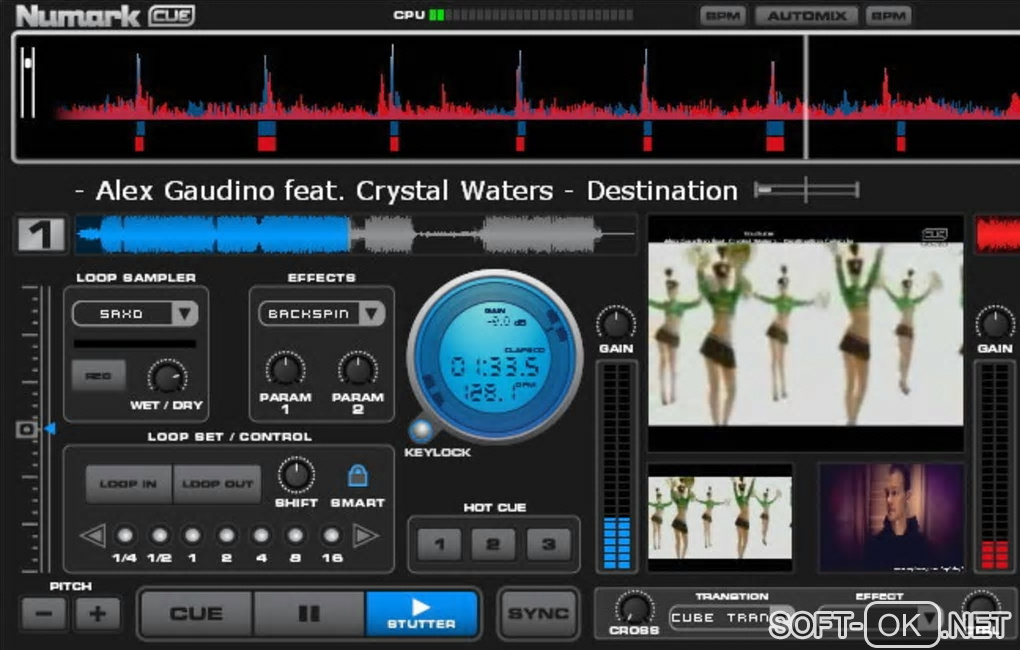Trigger Hot Cue 1
The width and height of the screenshot is (1020, 650).
(439, 544)
